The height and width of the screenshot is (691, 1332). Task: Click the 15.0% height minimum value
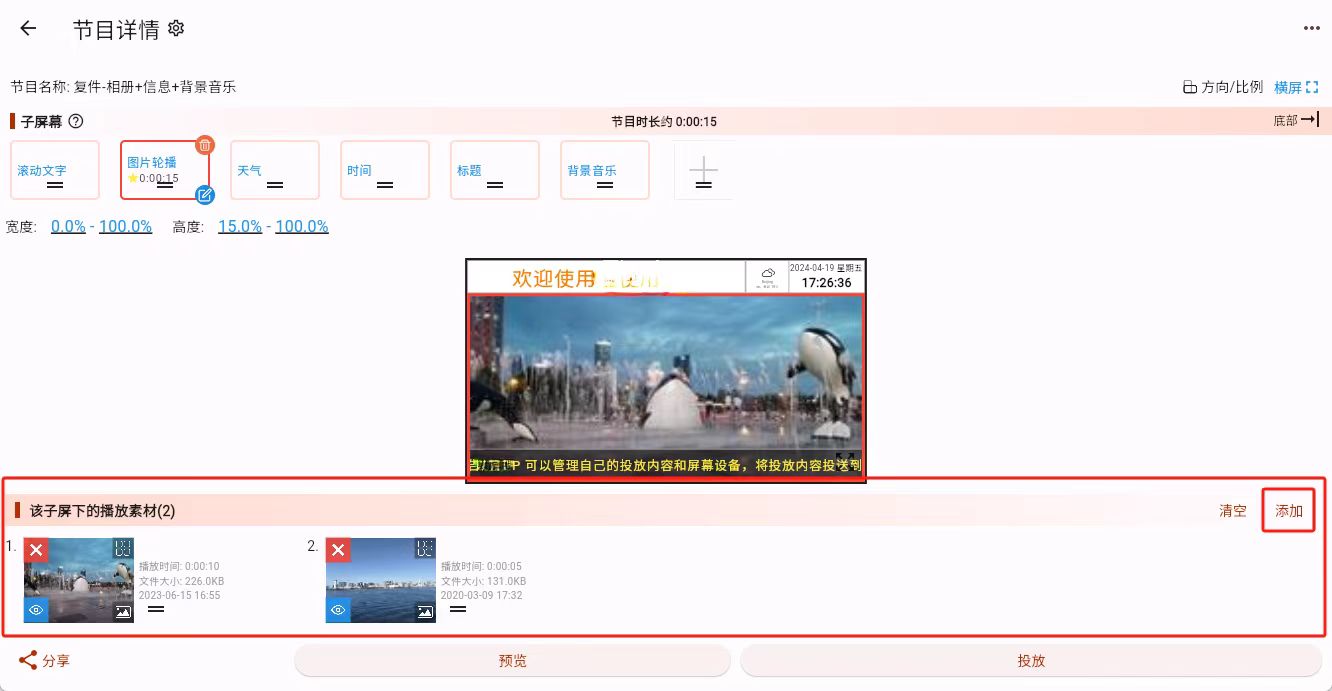pos(239,226)
